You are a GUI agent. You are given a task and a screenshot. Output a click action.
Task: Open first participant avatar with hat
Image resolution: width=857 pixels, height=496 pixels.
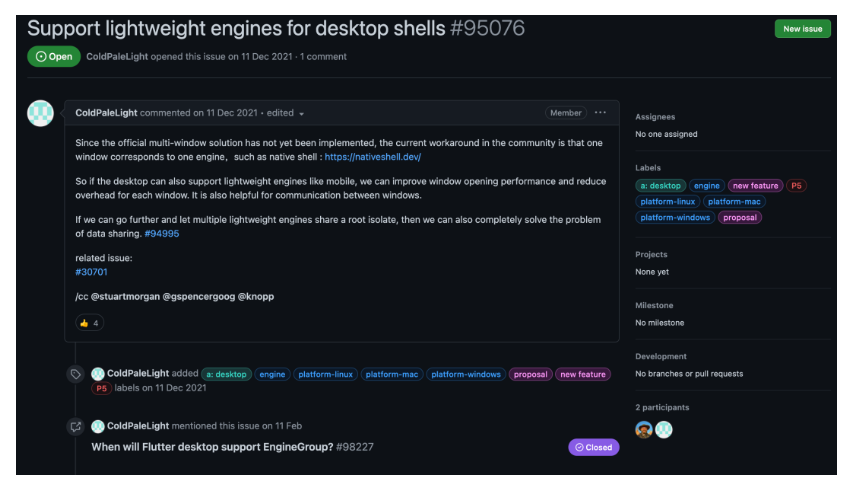click(x=644, y=429)
